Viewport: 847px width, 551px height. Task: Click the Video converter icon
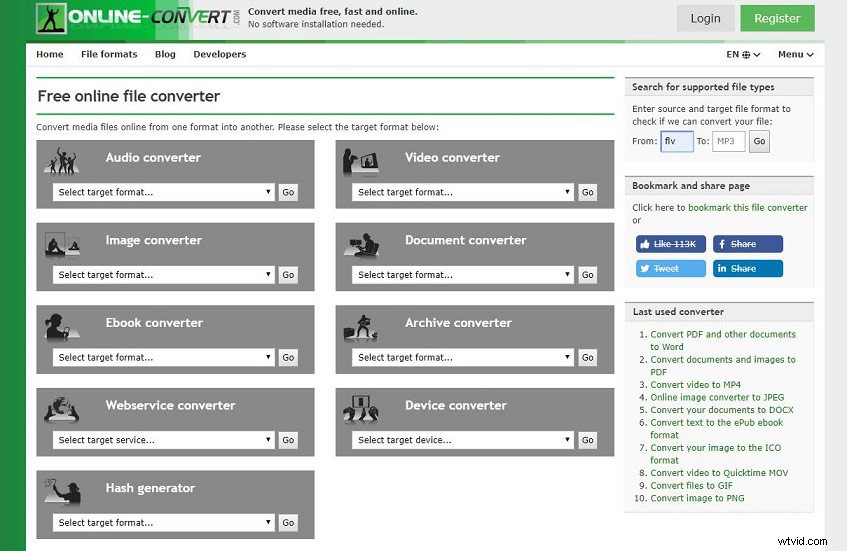[361, 162]
